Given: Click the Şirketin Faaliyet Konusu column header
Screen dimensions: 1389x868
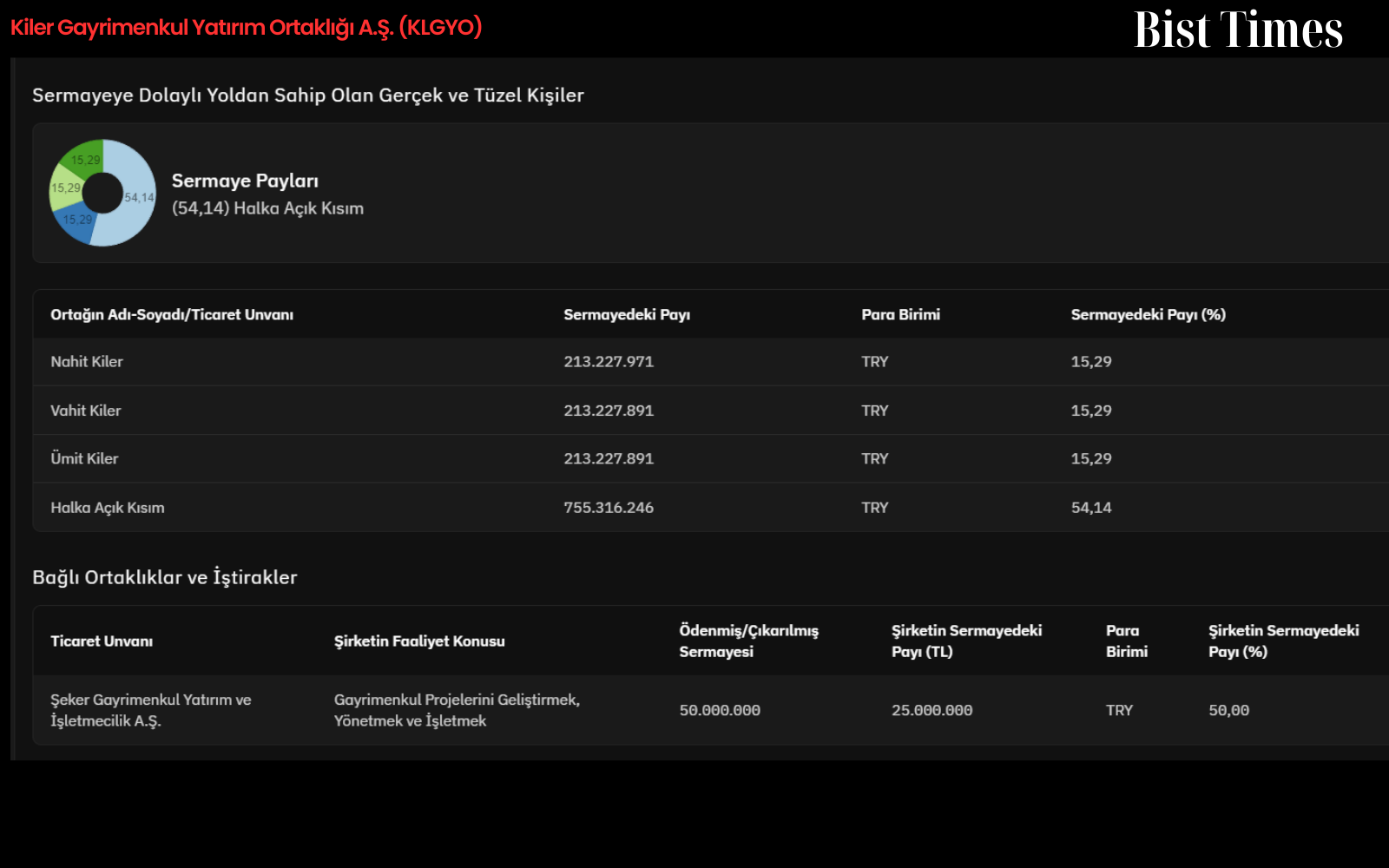Looking at the screenshot, I should coord(419,641).
